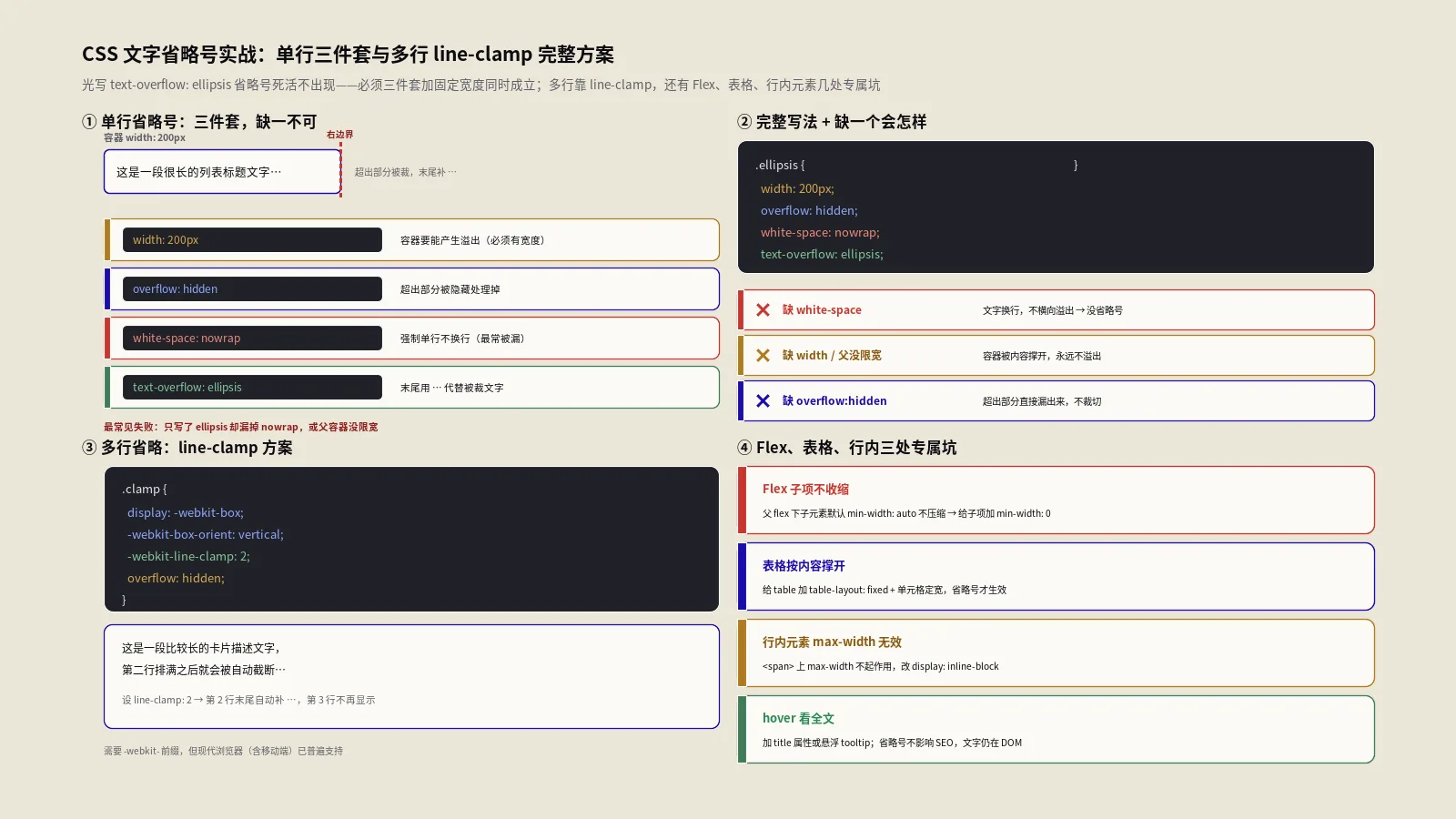Click the label '缺 overflow:hidden'
Viewport: 1456px width, 819px height.
[834, 401]
